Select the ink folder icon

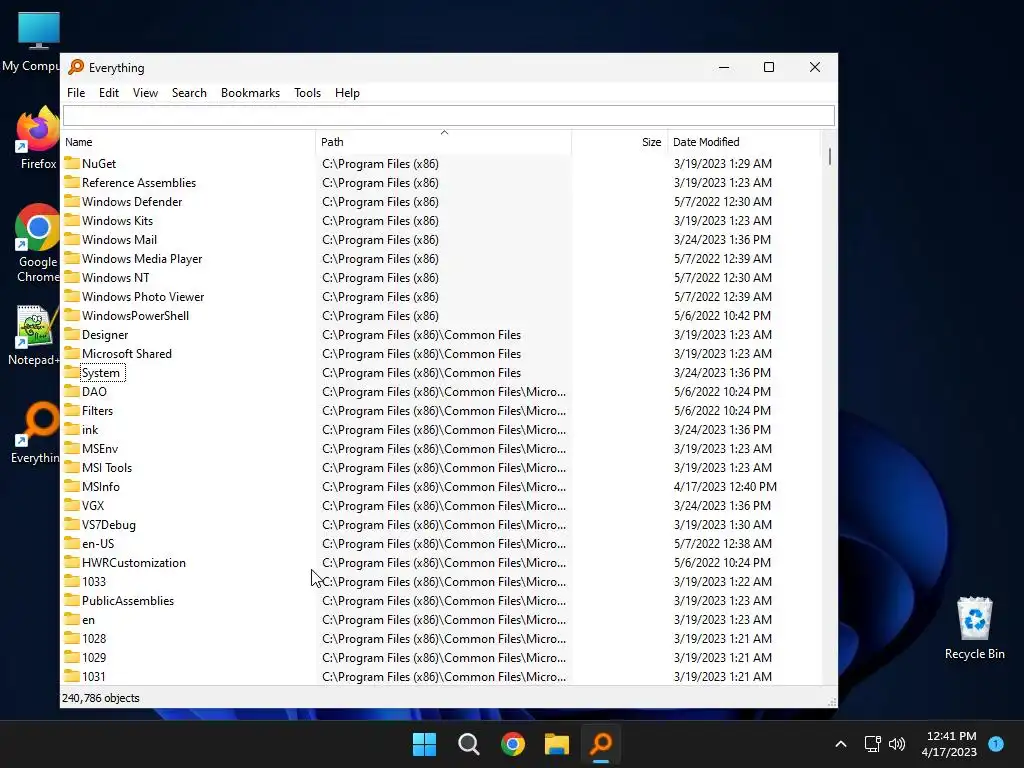pos(72,429)
